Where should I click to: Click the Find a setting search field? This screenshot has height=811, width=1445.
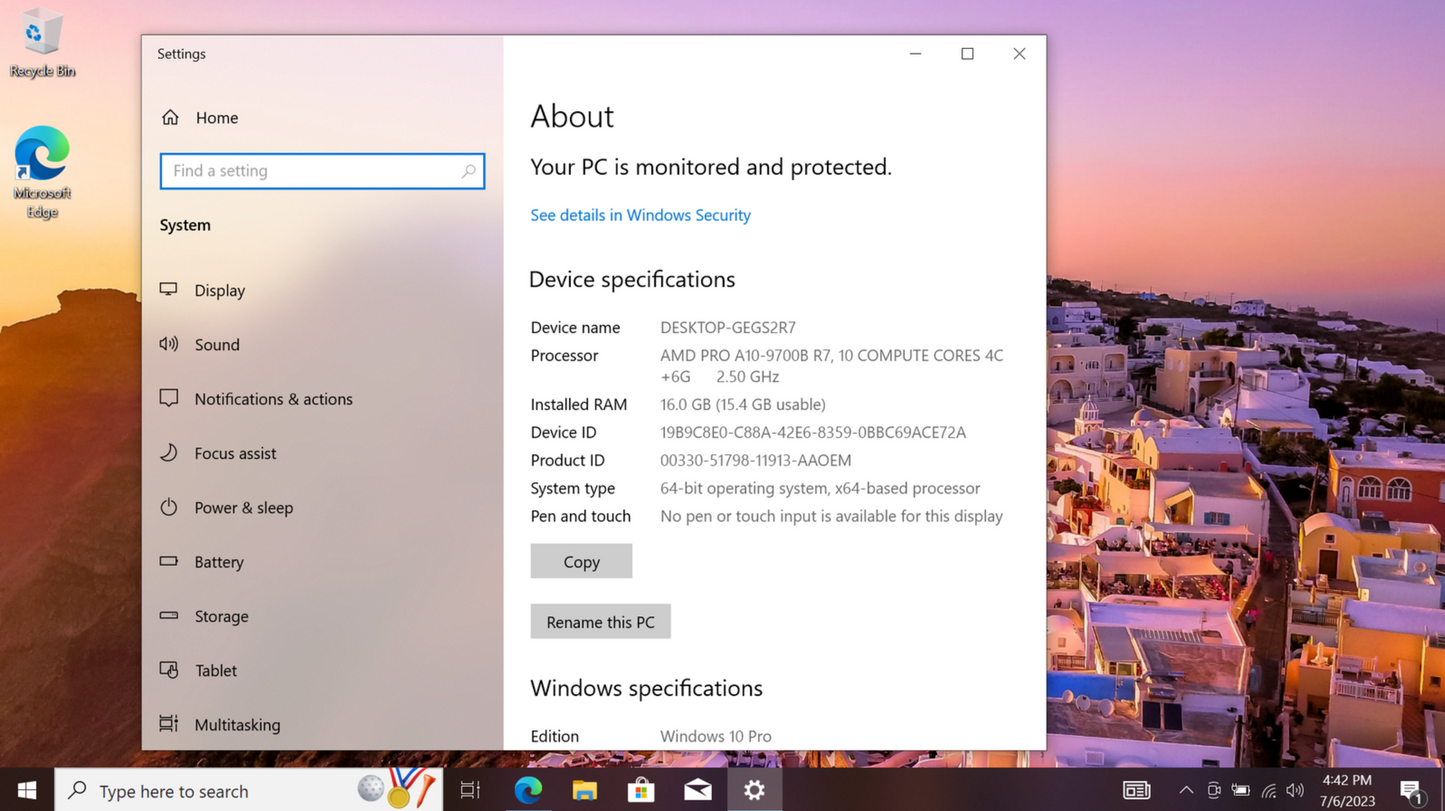click(322, 171)
